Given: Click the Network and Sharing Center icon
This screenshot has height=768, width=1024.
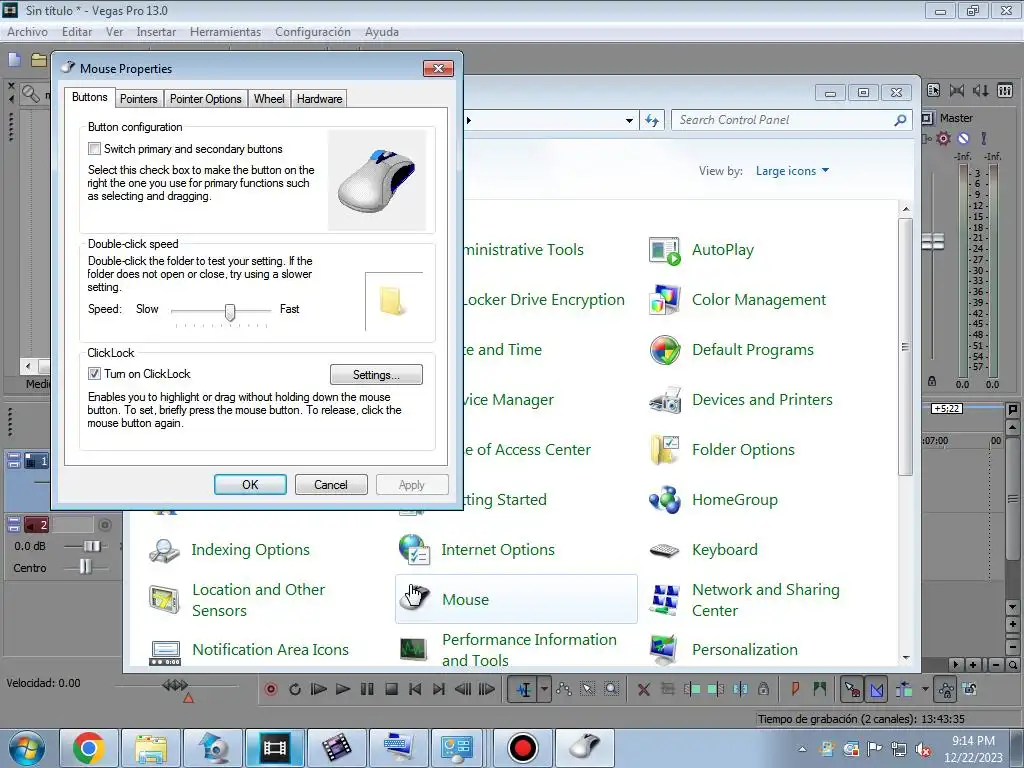Looking at the screenshot, I should pyautogui.click(x=665, y=600).
